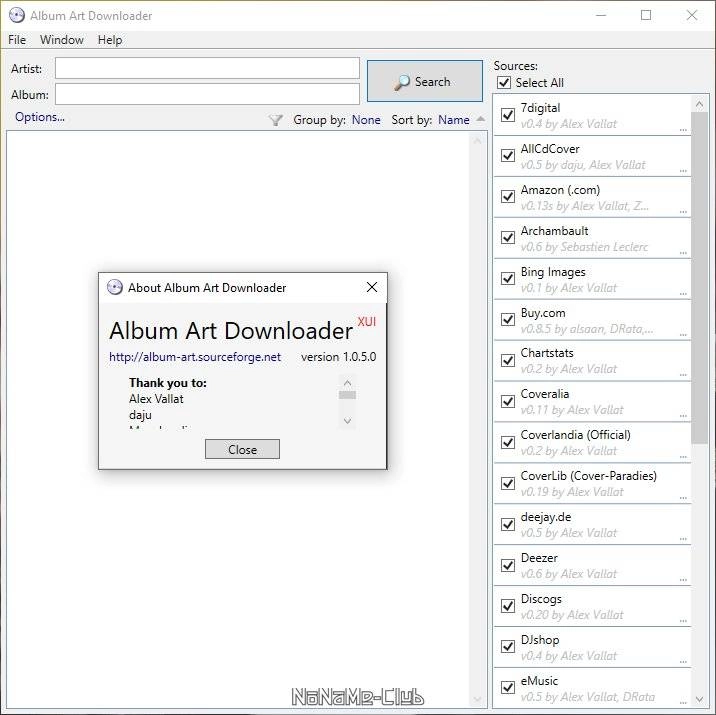
Task: Toggle the DJshop source checkbox
Action: coord(508,647)
